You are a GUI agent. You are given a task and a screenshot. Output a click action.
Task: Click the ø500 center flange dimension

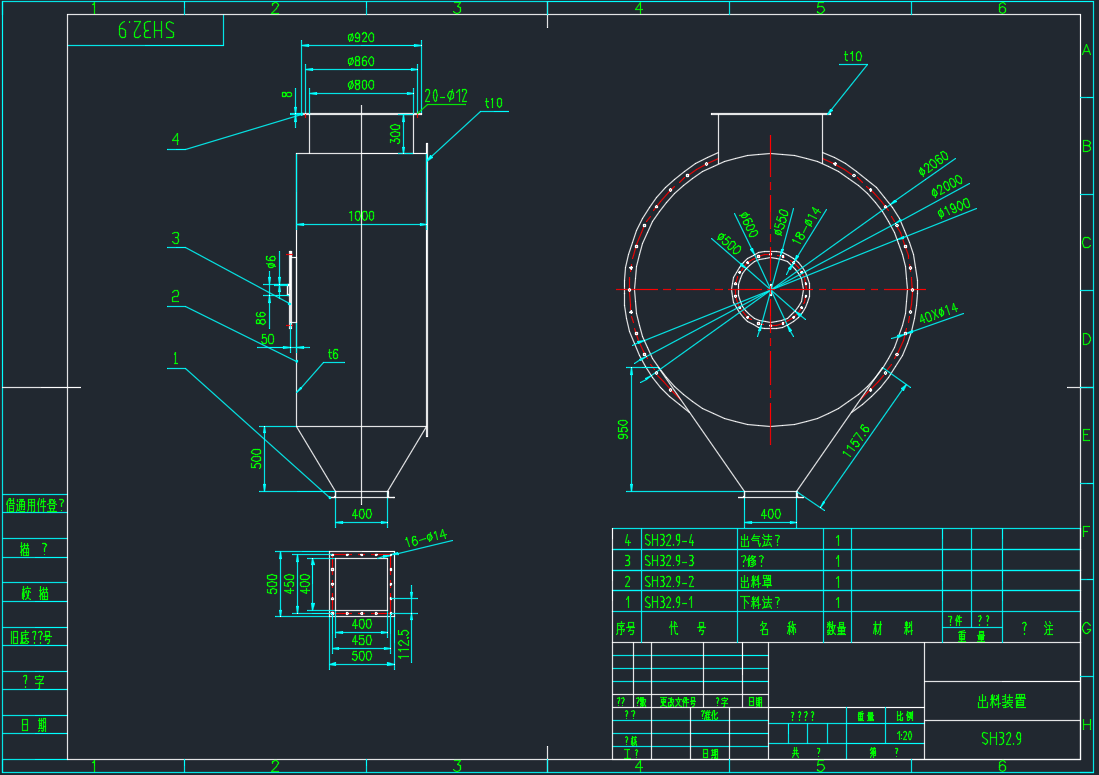(729, 244)
